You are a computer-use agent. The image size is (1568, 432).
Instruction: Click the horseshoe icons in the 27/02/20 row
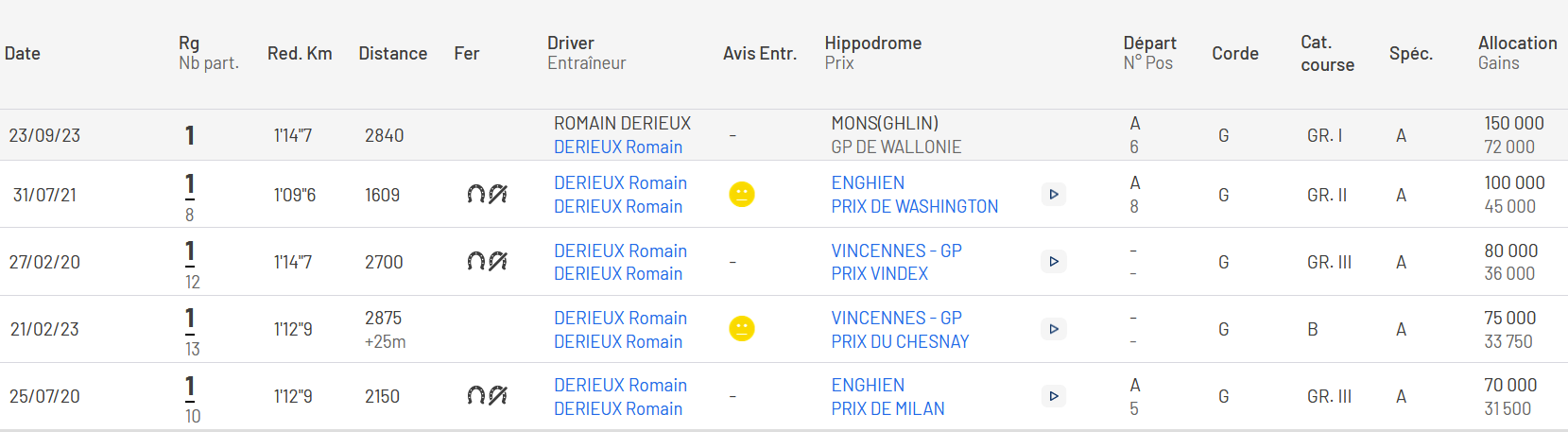[x=488, y=261]
